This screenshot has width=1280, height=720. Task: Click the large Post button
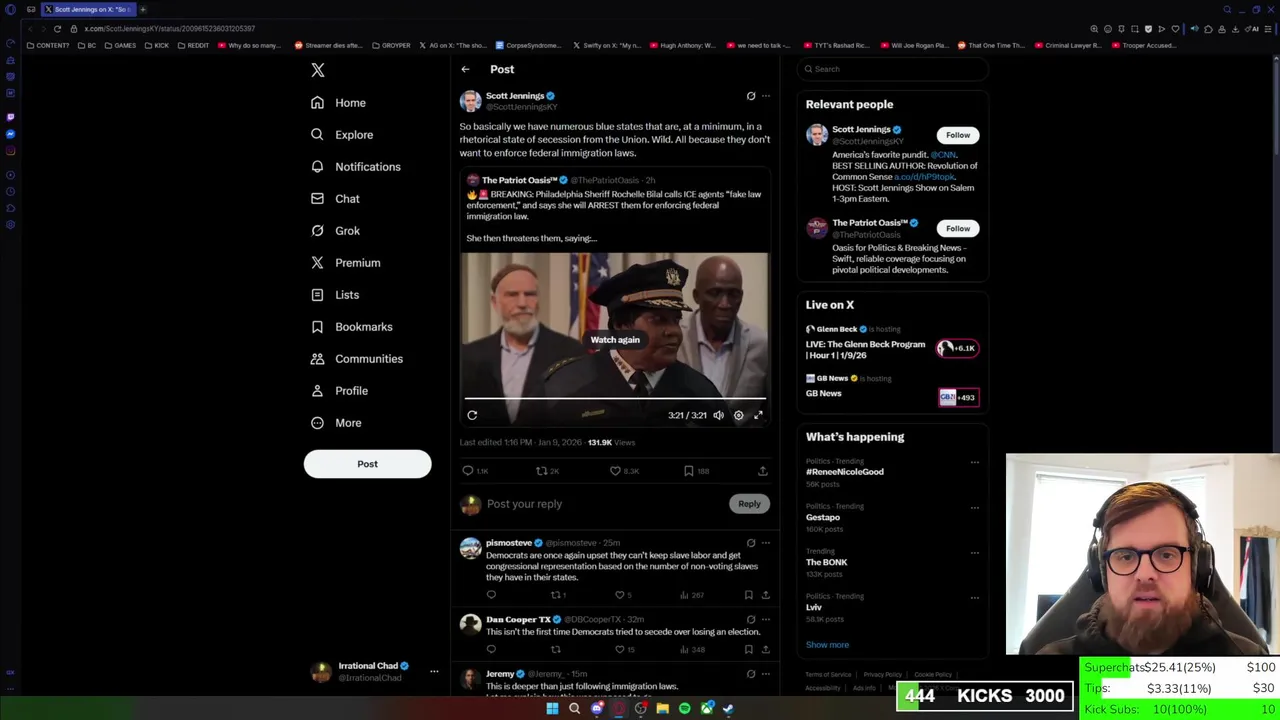[x=367, y=464]
